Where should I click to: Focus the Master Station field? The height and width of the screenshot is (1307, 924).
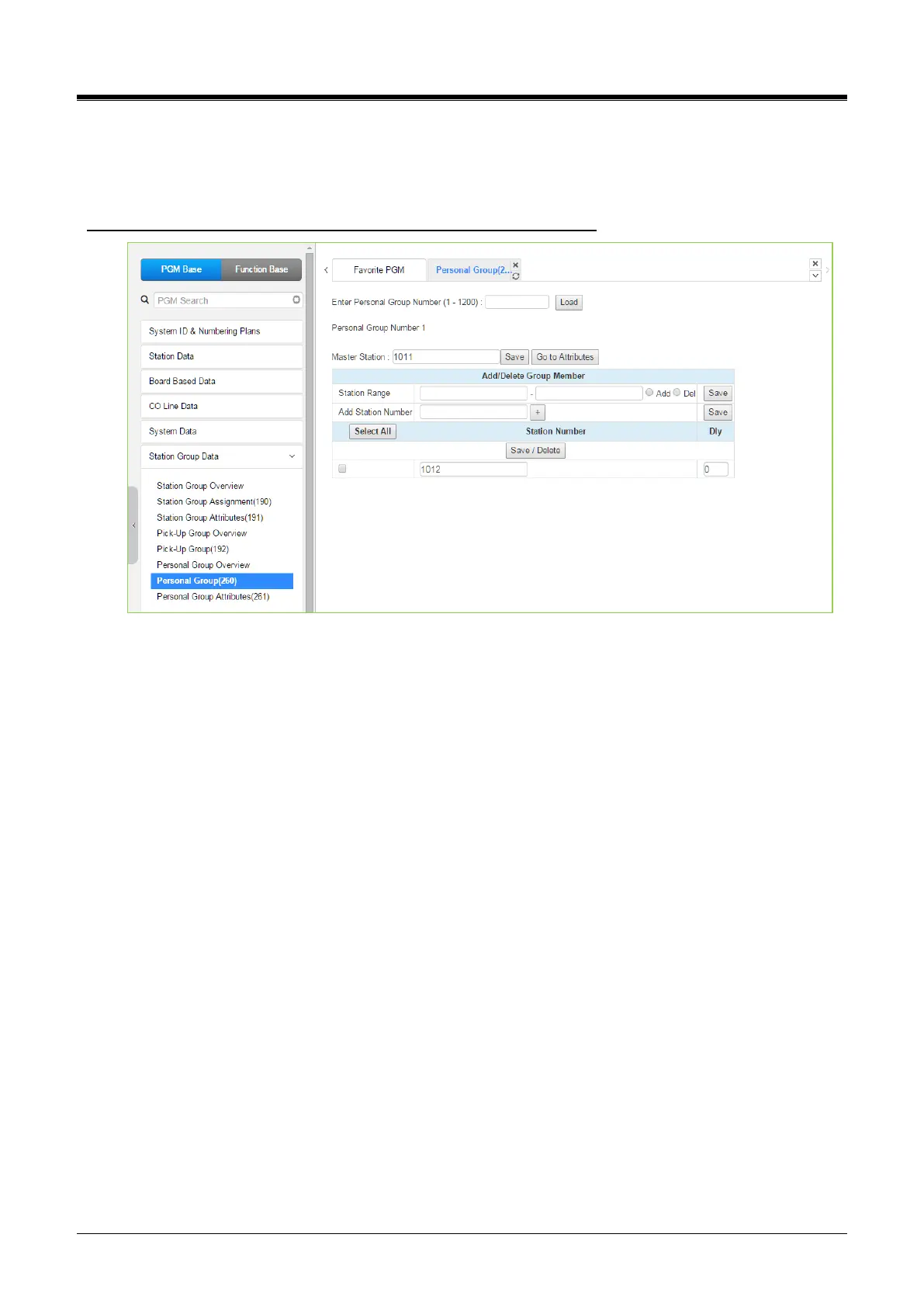pos(445,357)
